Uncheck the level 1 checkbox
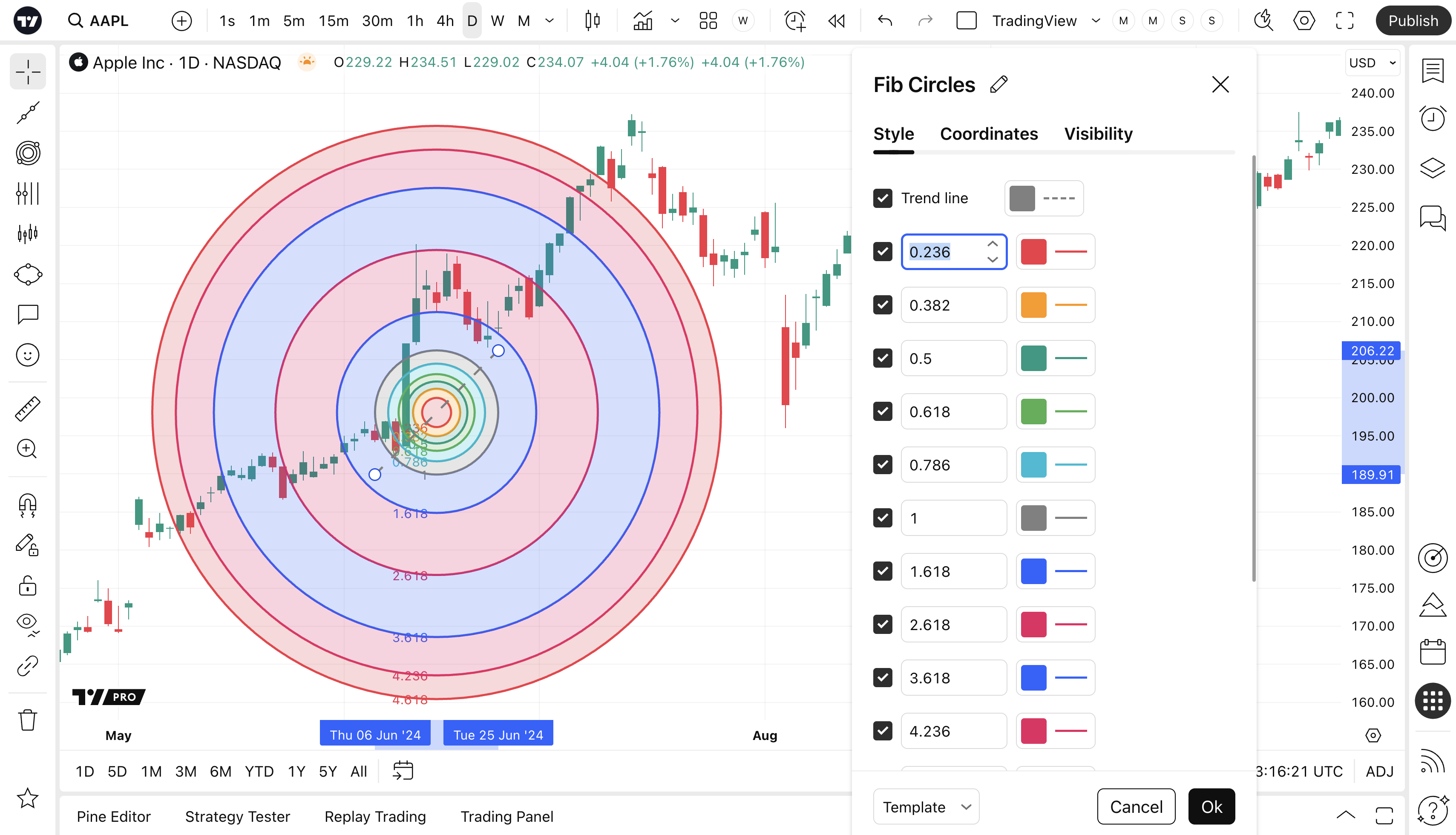The height and width of the screenshot is (835, 1456). (883, 518)
